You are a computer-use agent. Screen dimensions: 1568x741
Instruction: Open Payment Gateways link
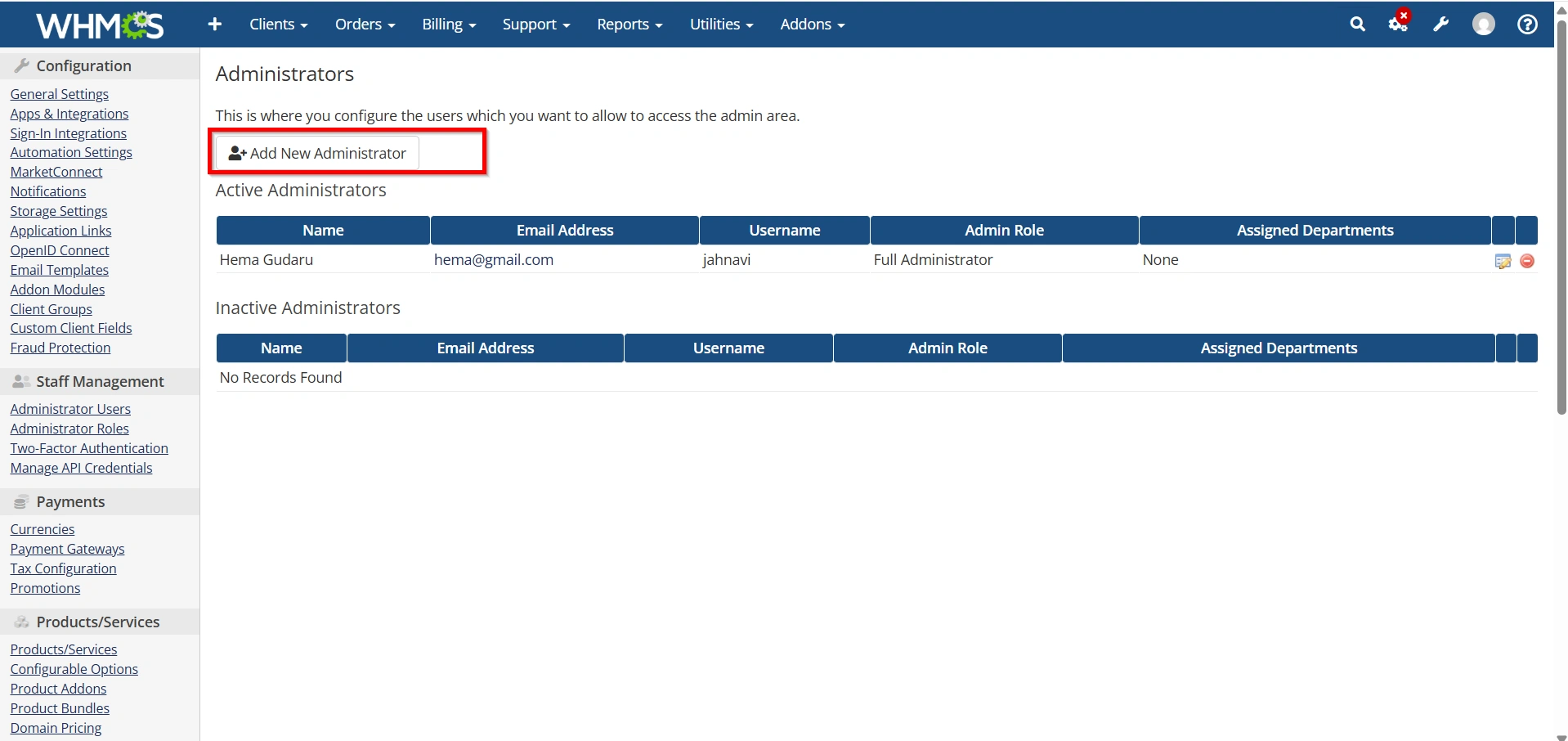click(67, 549)
